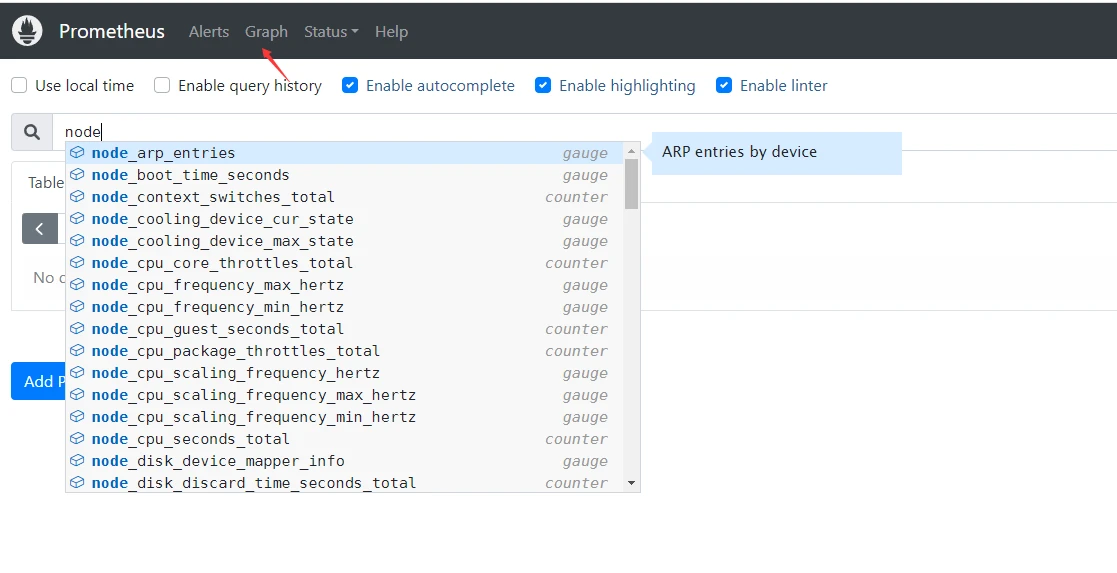This screenshot has width=1117, height=573.
Task: Click the autocomplete list scroll-up arrow
Action: (x=631, y=150)
